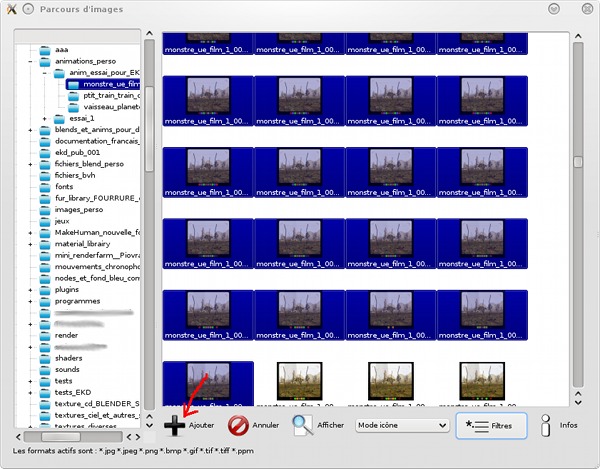
Task: Collapse the anim_essai_pour_EK folder
Action: (x=44, y=73)
